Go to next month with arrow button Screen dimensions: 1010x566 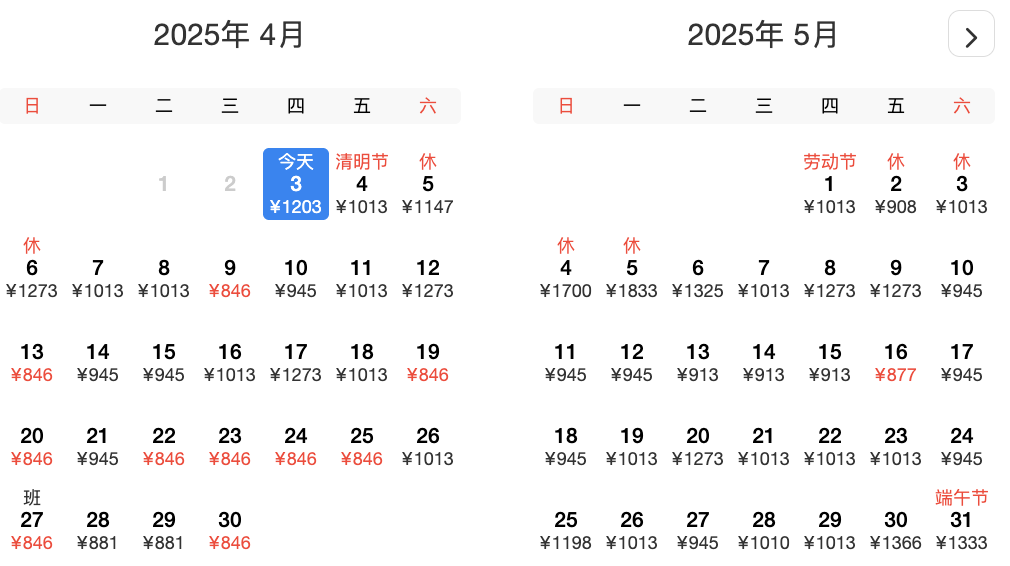(x=971, y=34)
